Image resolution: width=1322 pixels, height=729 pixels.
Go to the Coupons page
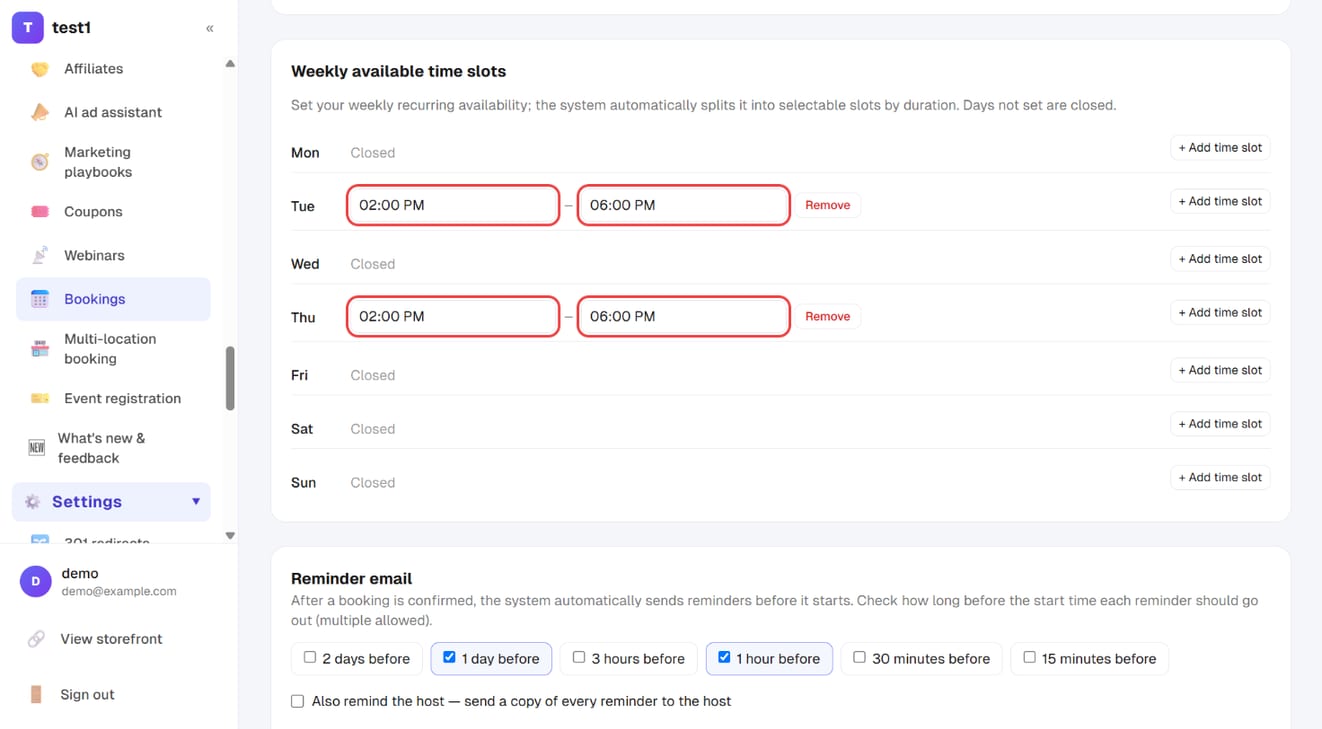coord(113,212)
